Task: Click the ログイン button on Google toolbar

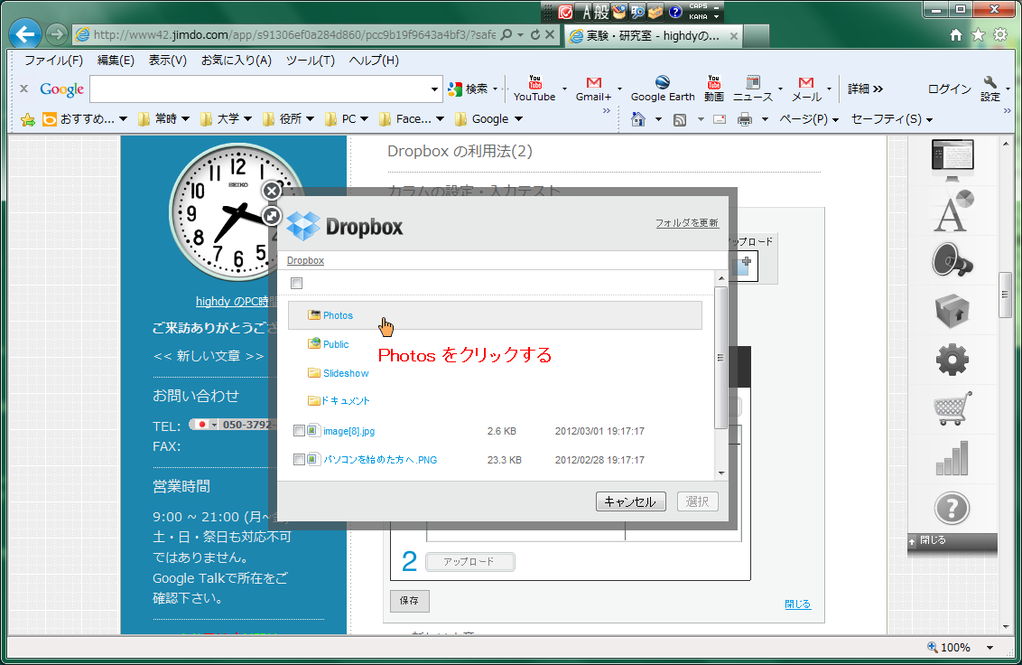Action: (x=949, y=89)
